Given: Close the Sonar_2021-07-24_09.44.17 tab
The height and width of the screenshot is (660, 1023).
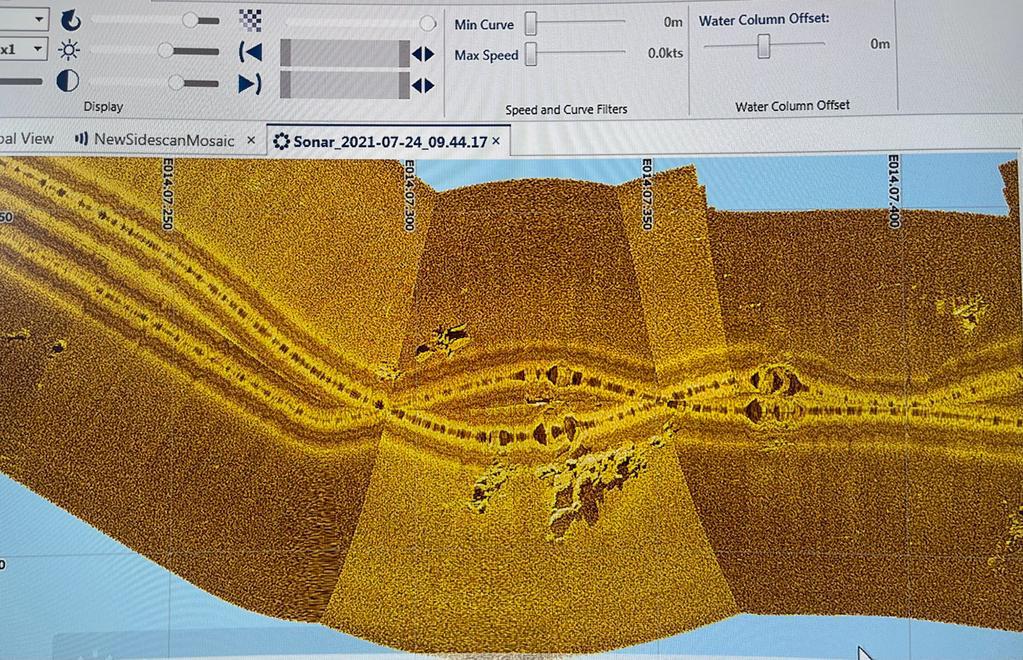Looking at the screenshot, I should click(x=496, y=141).
